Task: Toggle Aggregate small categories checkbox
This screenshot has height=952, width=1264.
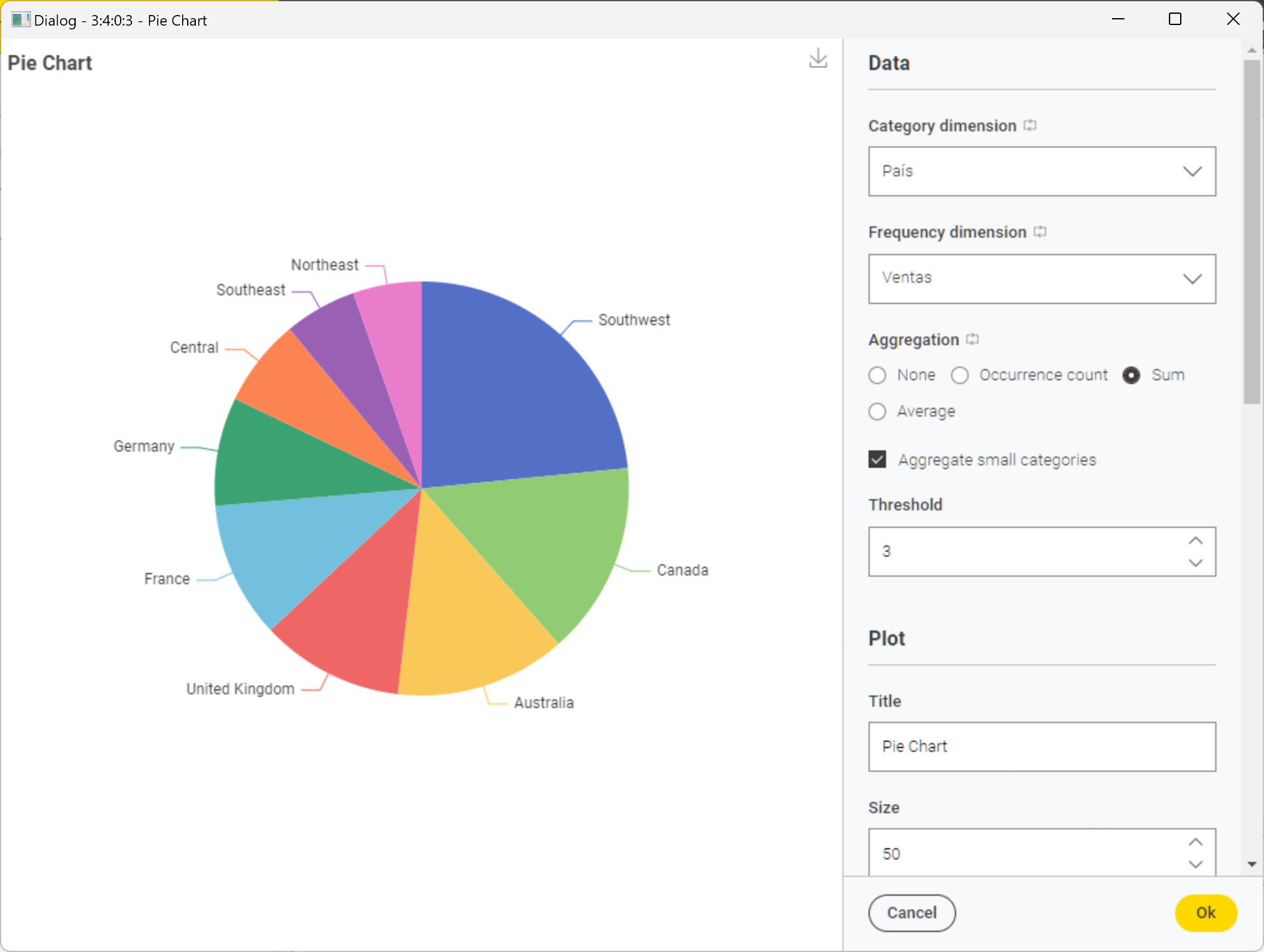Action: [878, 459]
